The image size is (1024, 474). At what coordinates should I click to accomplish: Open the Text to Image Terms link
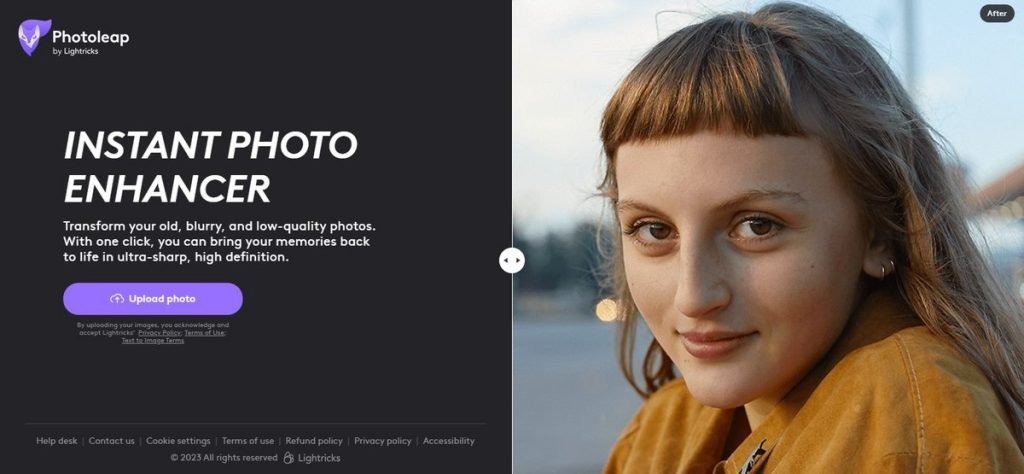(153, 341)
